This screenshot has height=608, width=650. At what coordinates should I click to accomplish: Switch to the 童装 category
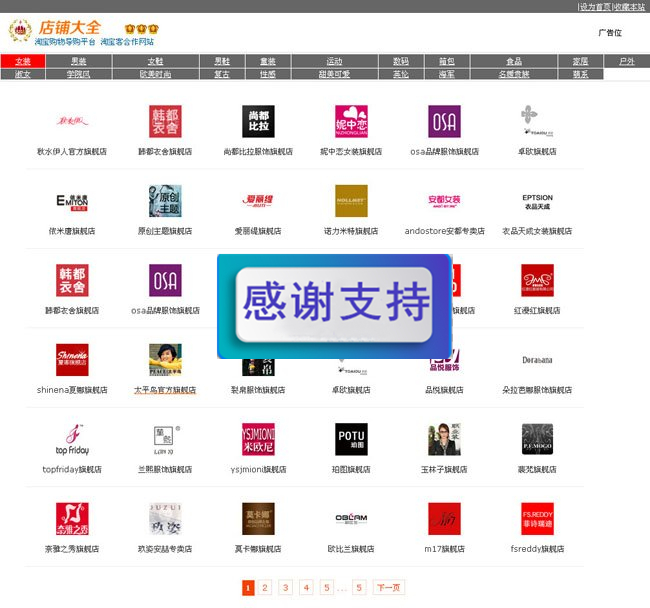(x=268, y=61)
